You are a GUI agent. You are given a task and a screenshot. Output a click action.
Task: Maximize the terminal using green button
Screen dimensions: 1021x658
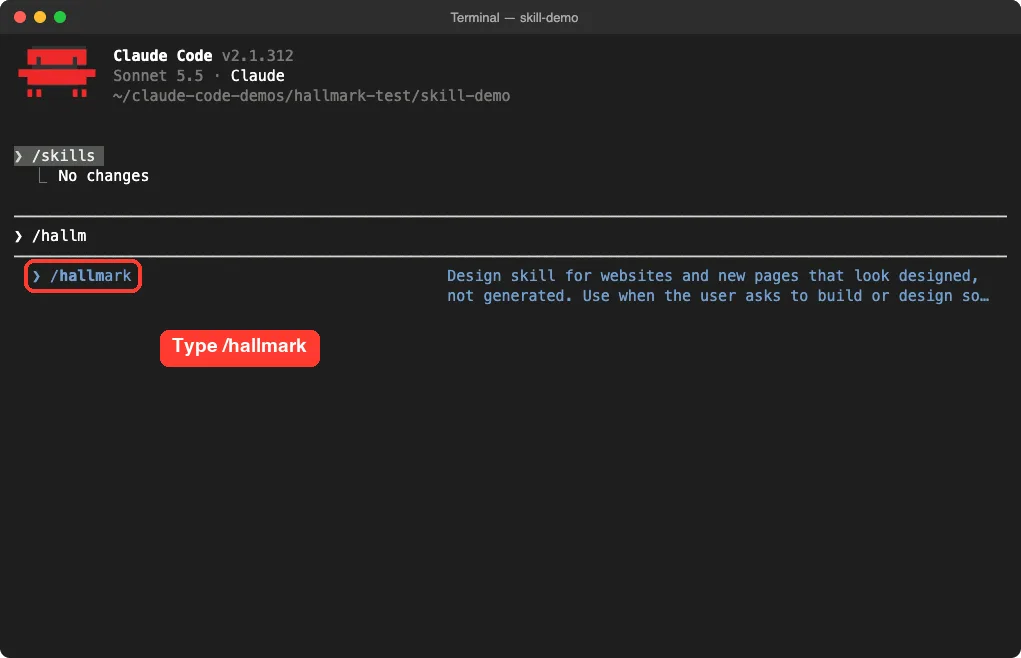60,17
